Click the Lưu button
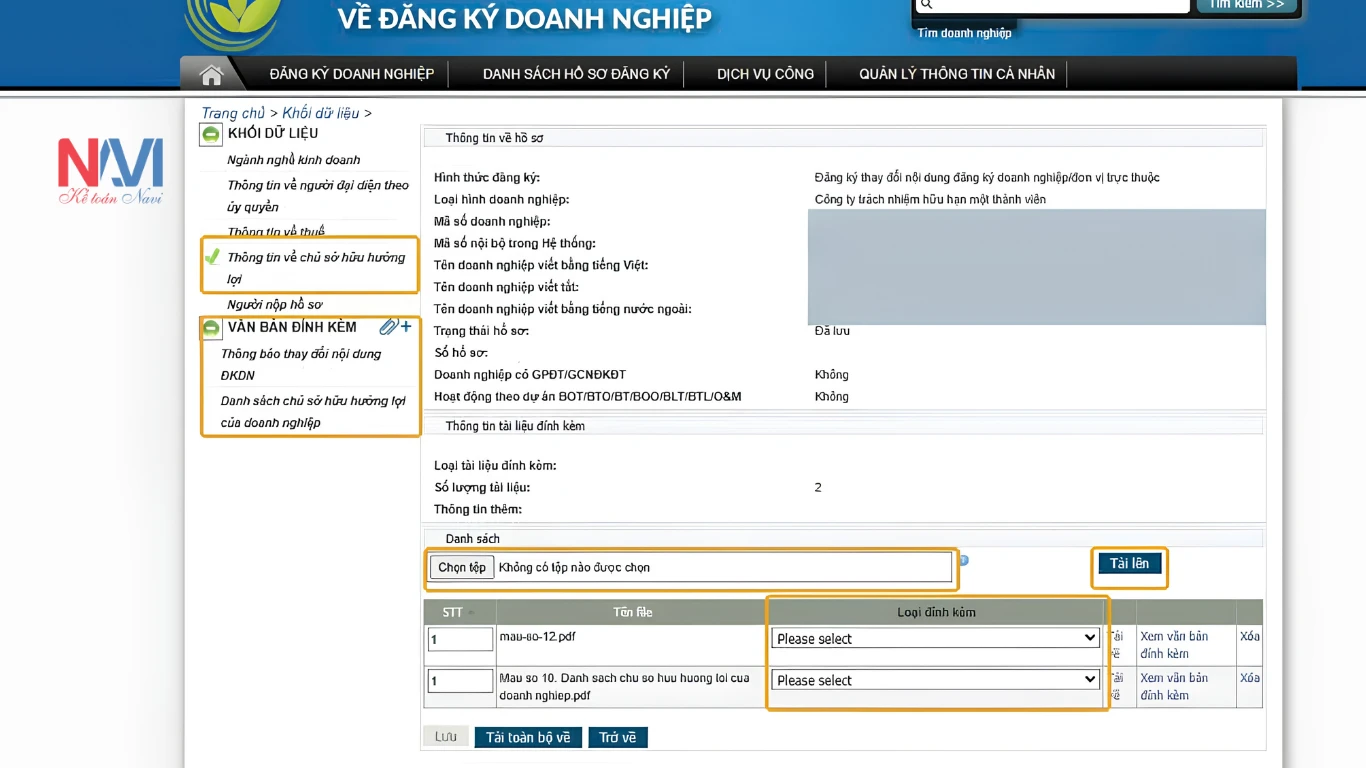1366x768 pixels. tap(446, 737)
